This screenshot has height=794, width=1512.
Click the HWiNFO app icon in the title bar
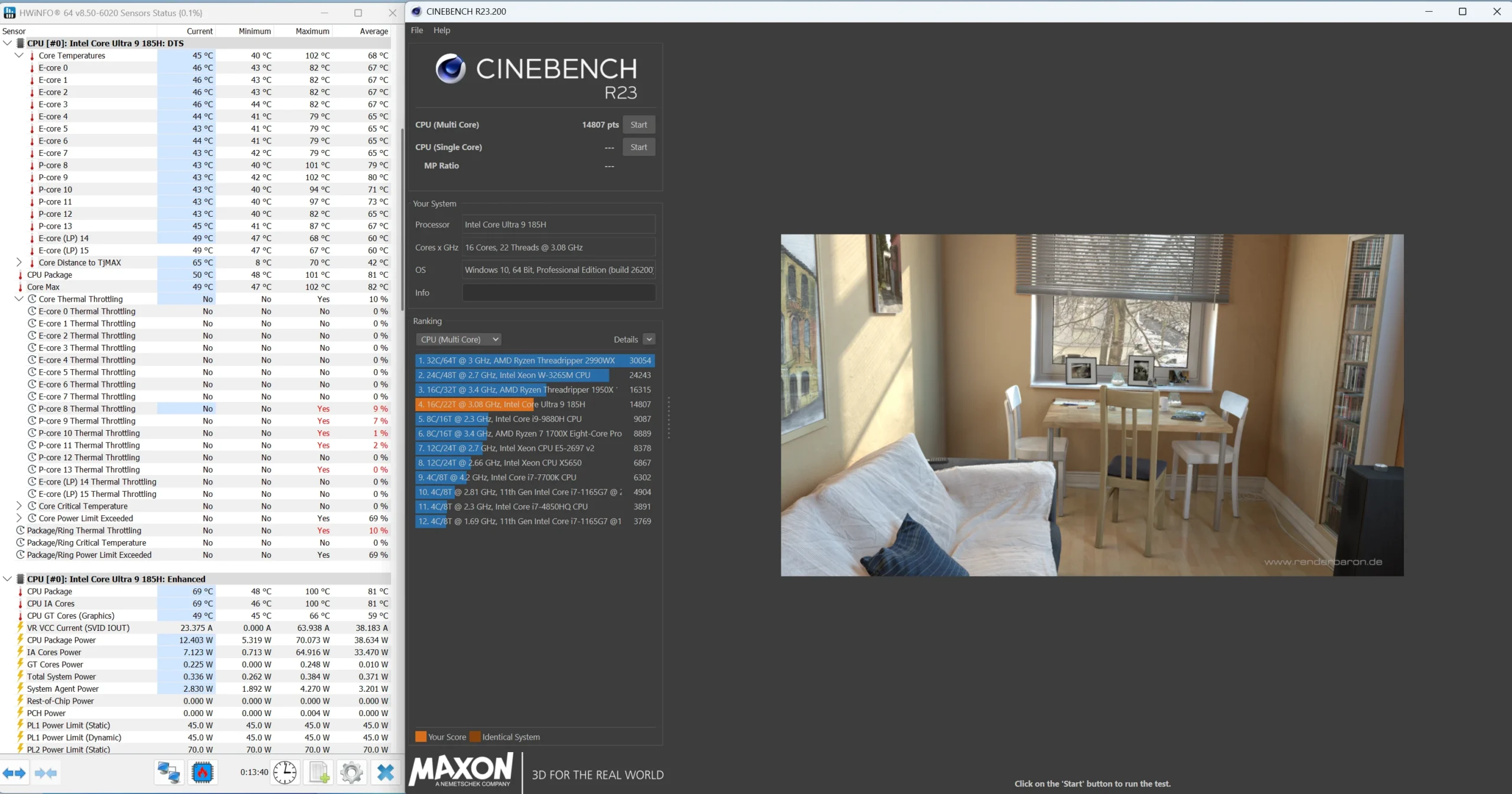9,12
